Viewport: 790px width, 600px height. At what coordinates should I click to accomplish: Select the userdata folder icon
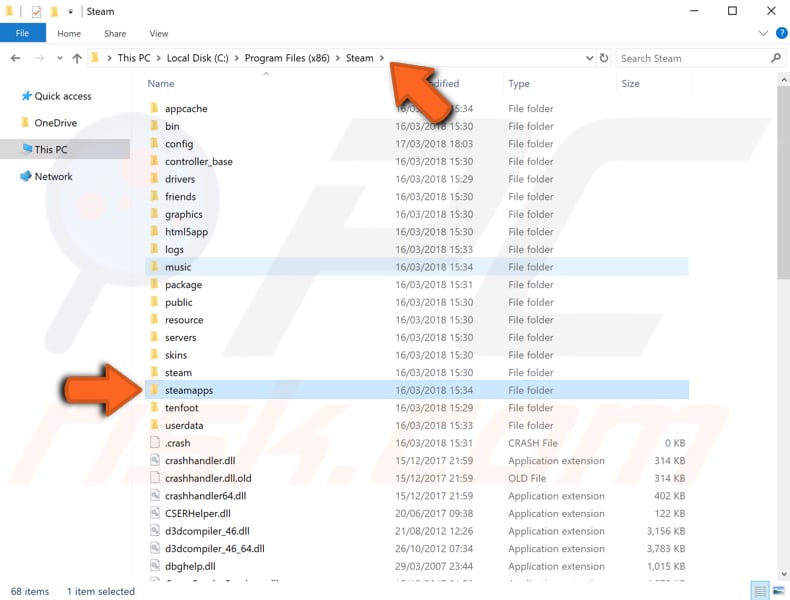155,425
